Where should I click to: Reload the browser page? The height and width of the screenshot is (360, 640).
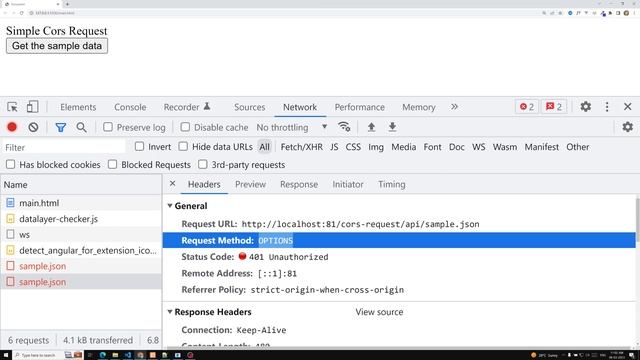(21, 13)
